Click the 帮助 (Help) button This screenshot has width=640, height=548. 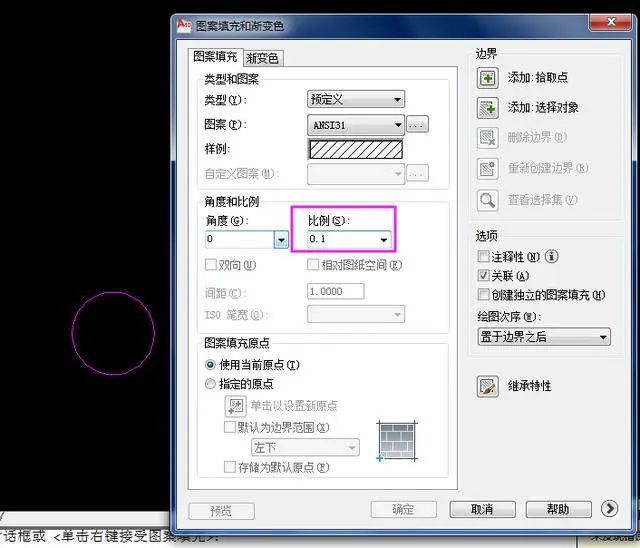coord(558,509)
